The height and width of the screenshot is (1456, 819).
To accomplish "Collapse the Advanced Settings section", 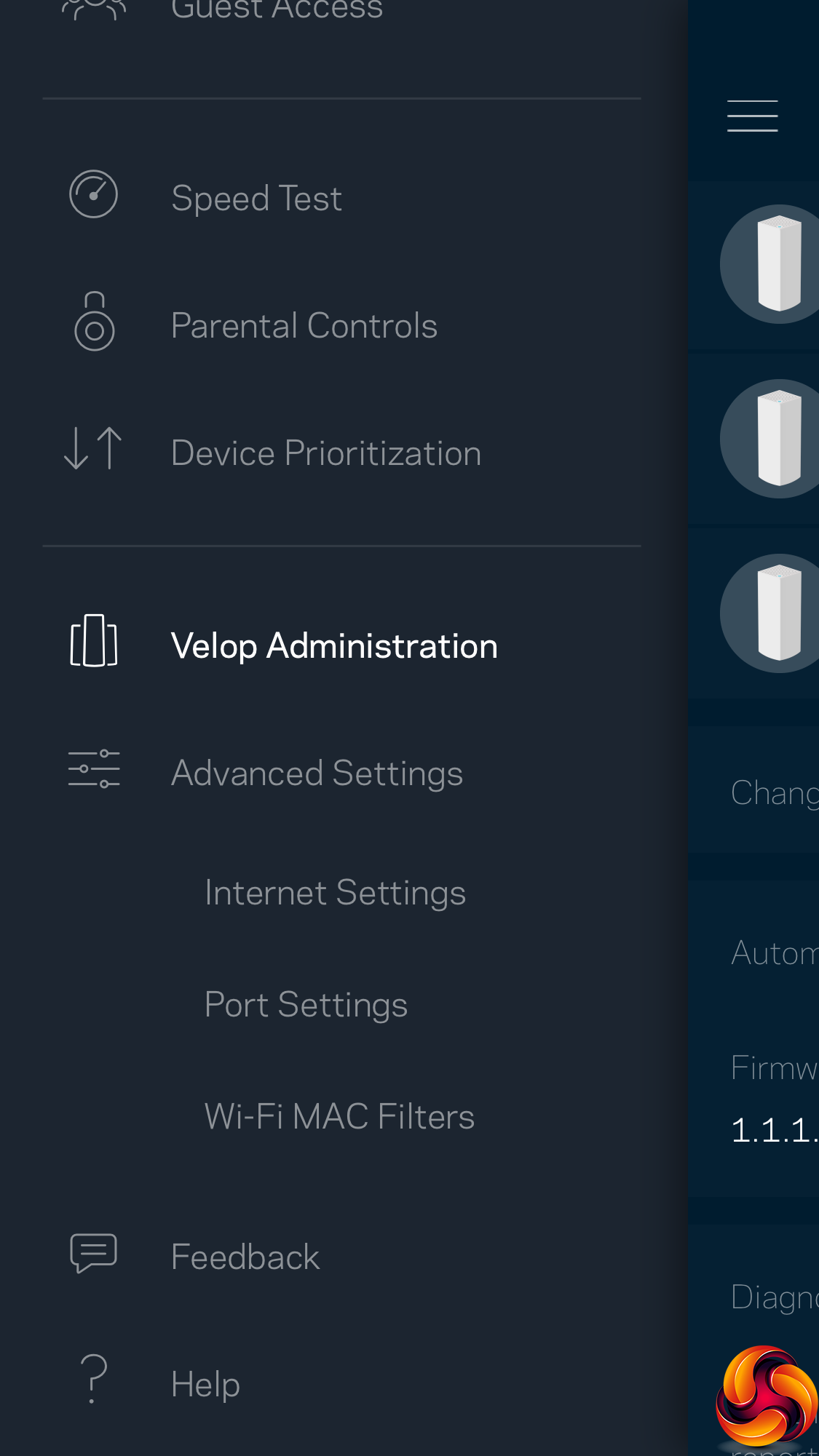I will pyautogui.click(x=317, y=773).
